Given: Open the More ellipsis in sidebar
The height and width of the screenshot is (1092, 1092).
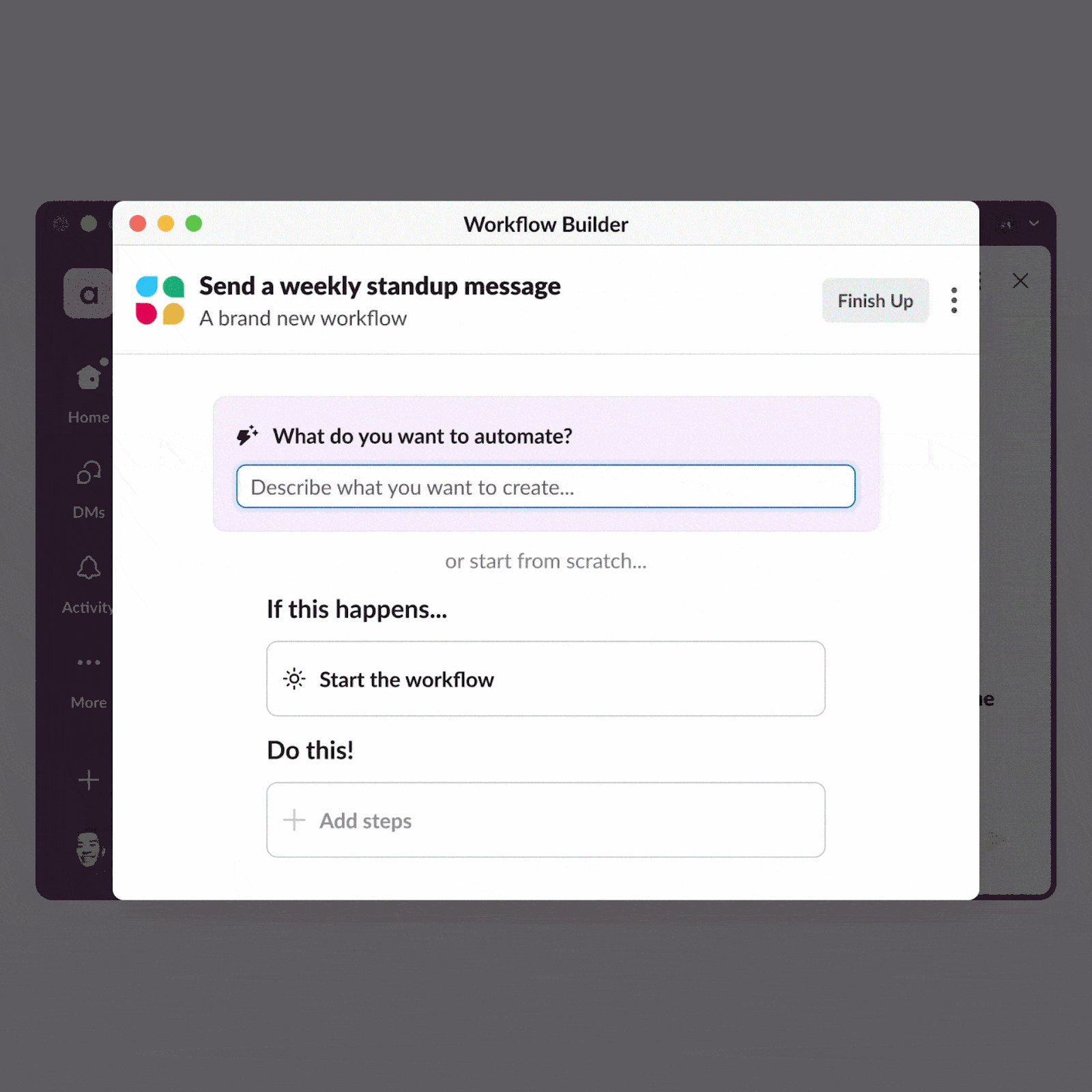Looking at the screenshot, I should 89,662.
